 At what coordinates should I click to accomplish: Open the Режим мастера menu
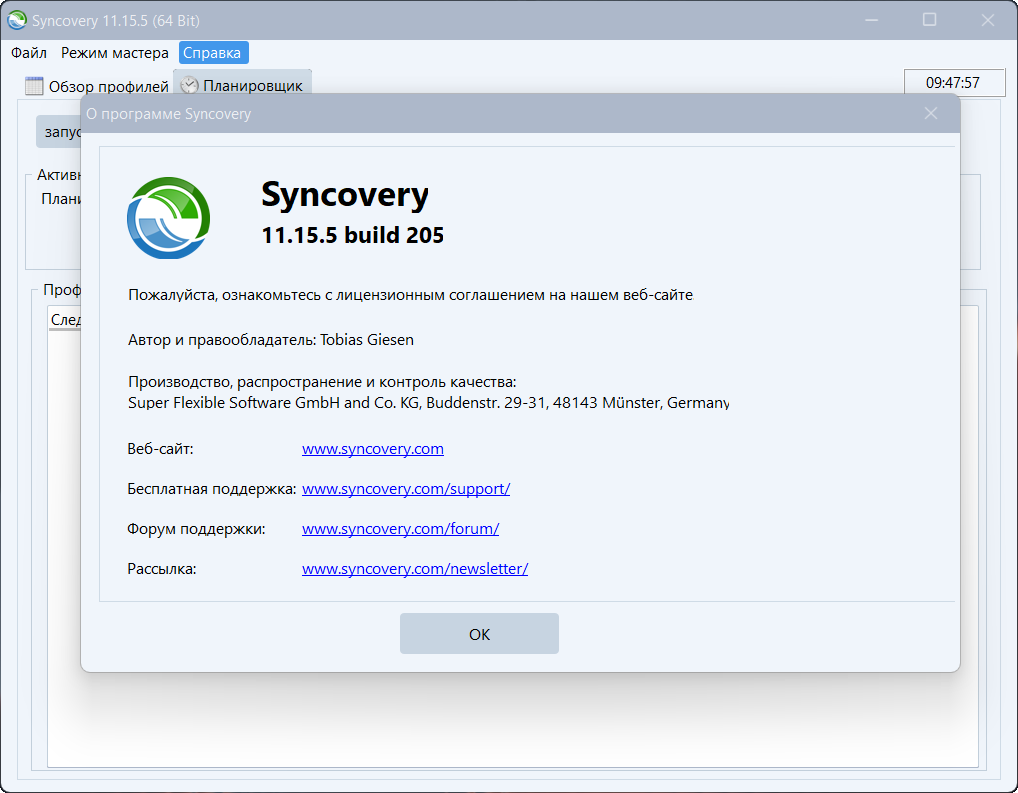pos(115,53)
